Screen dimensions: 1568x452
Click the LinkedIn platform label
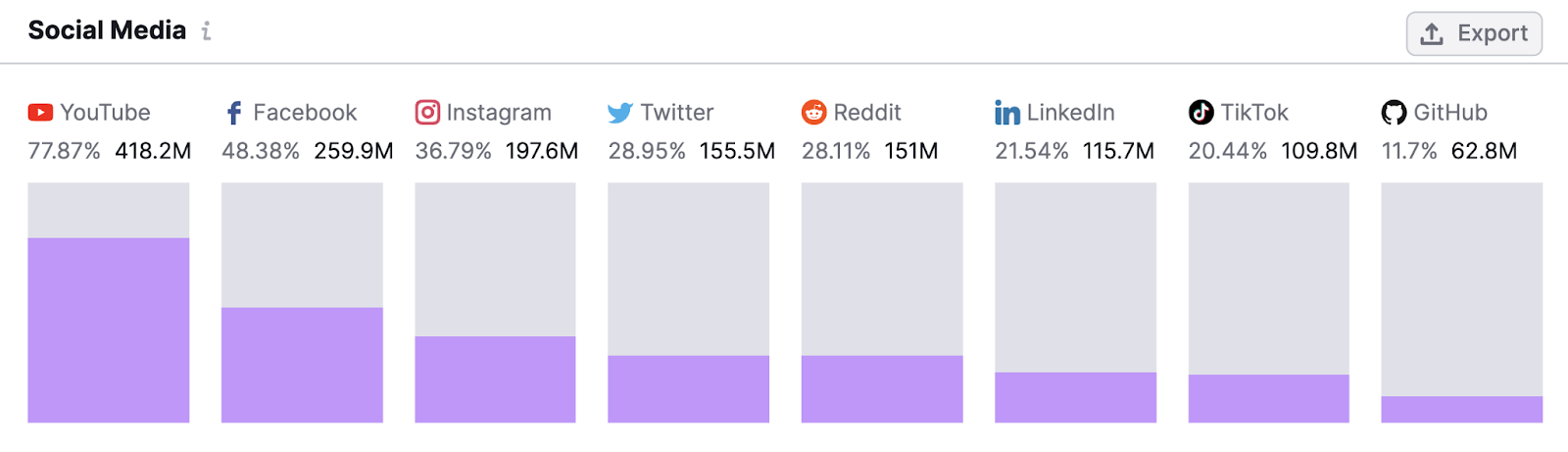(1070, 113)
